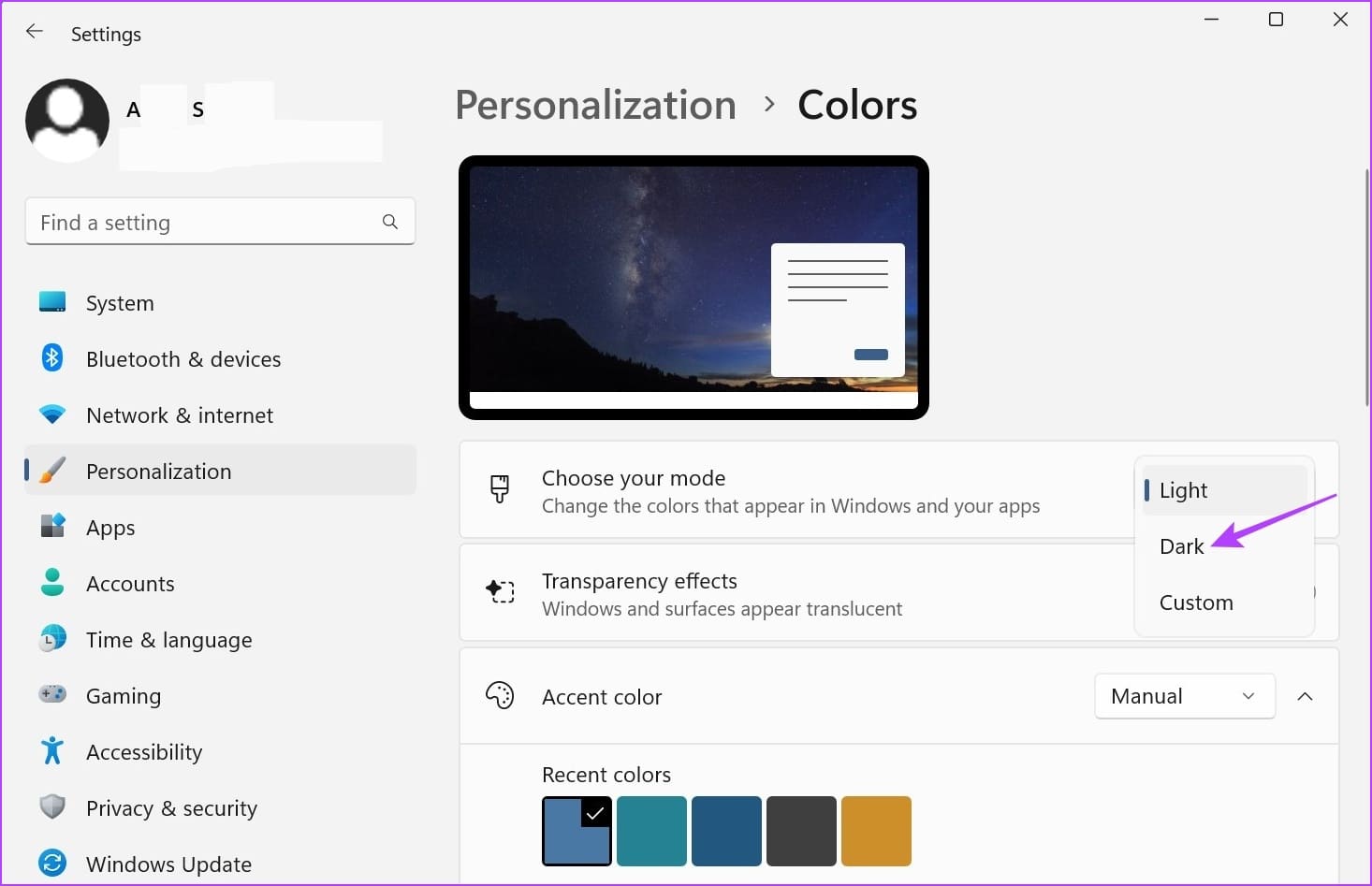This screenshot has height=886, width=1372.
Task: Select Dark mode option
Action: coord(1182,546)
